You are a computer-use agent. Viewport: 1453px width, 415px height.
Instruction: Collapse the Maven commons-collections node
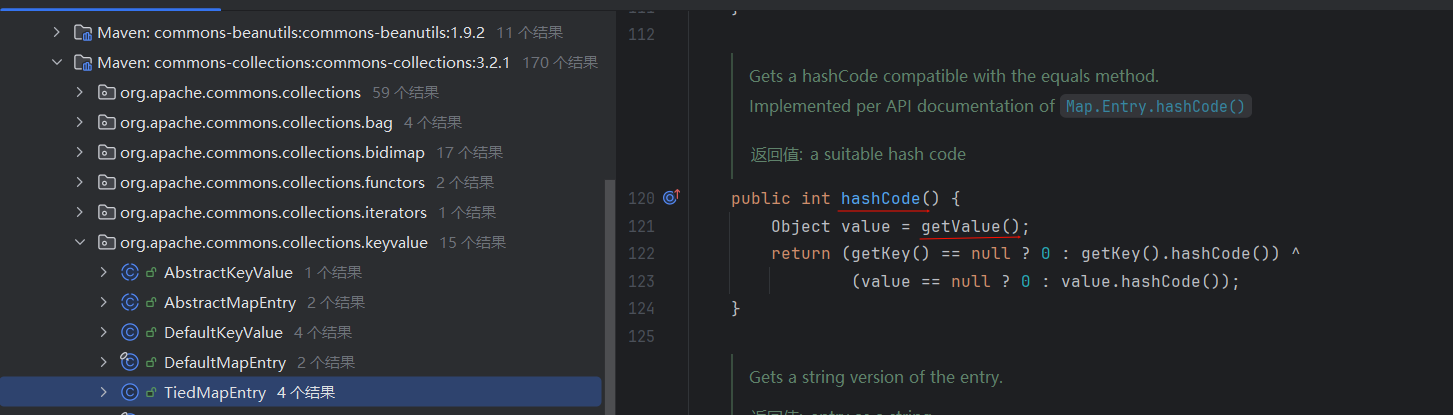click(56, 63)
